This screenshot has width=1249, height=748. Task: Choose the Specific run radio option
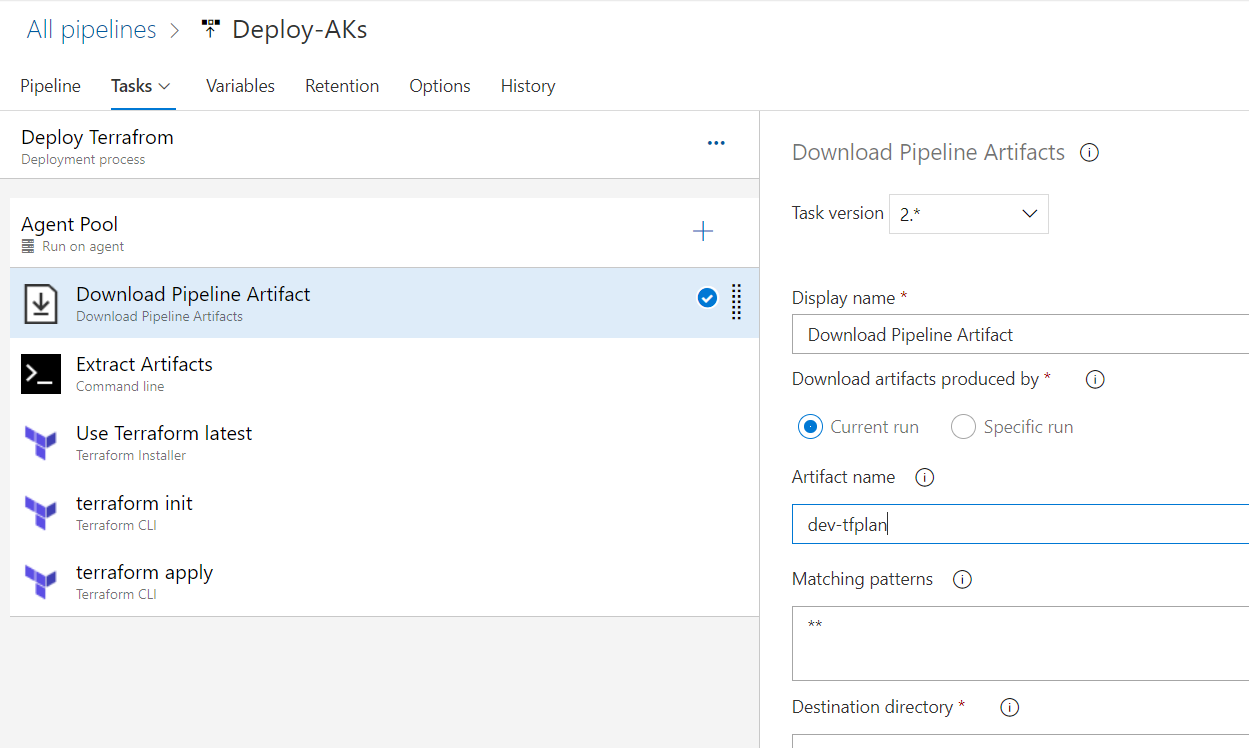(963, 426)
